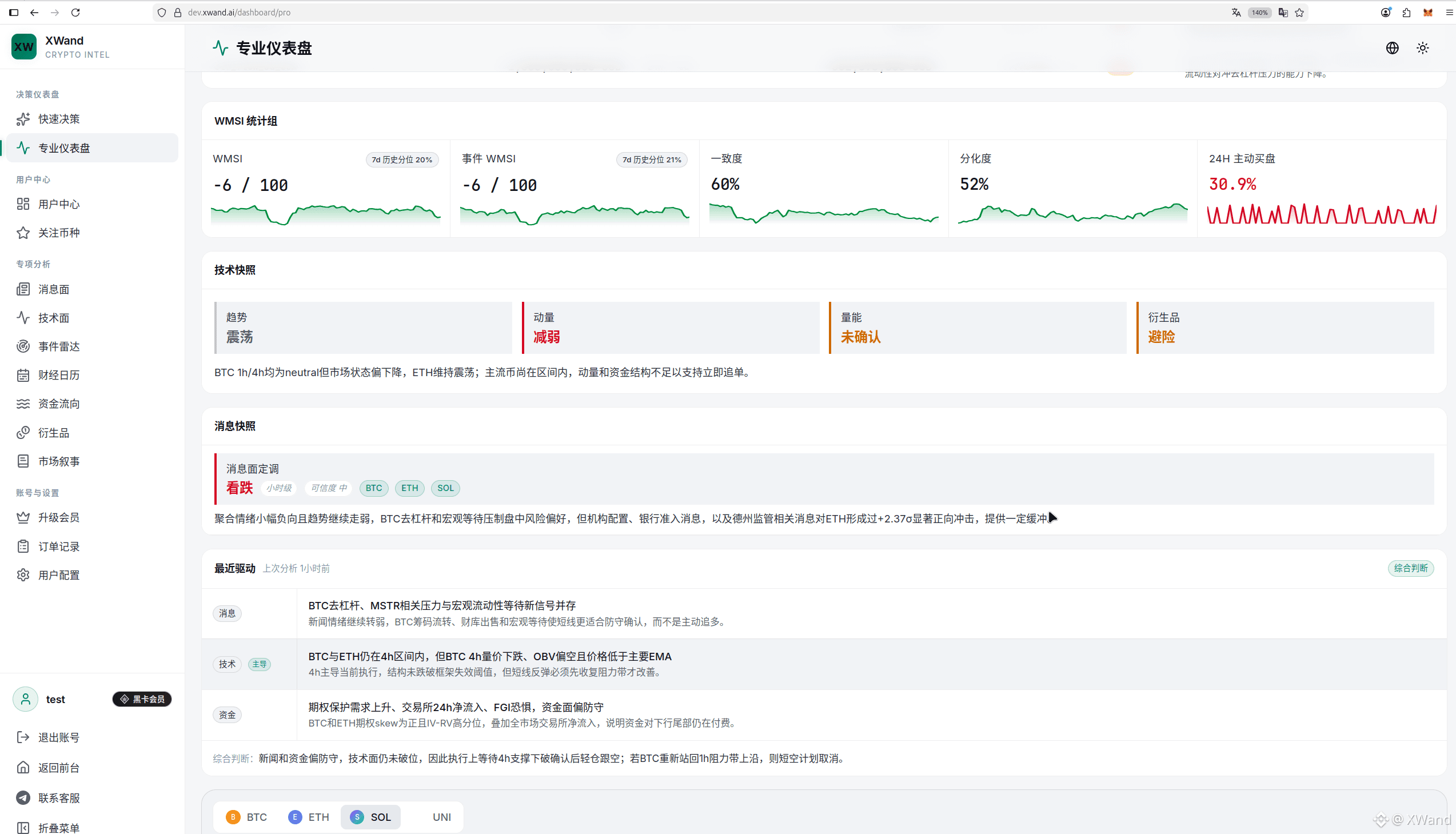The image size is (1456, 834).
Task: Open 订单记录 clipboard icon
Action: coord(23,546)
